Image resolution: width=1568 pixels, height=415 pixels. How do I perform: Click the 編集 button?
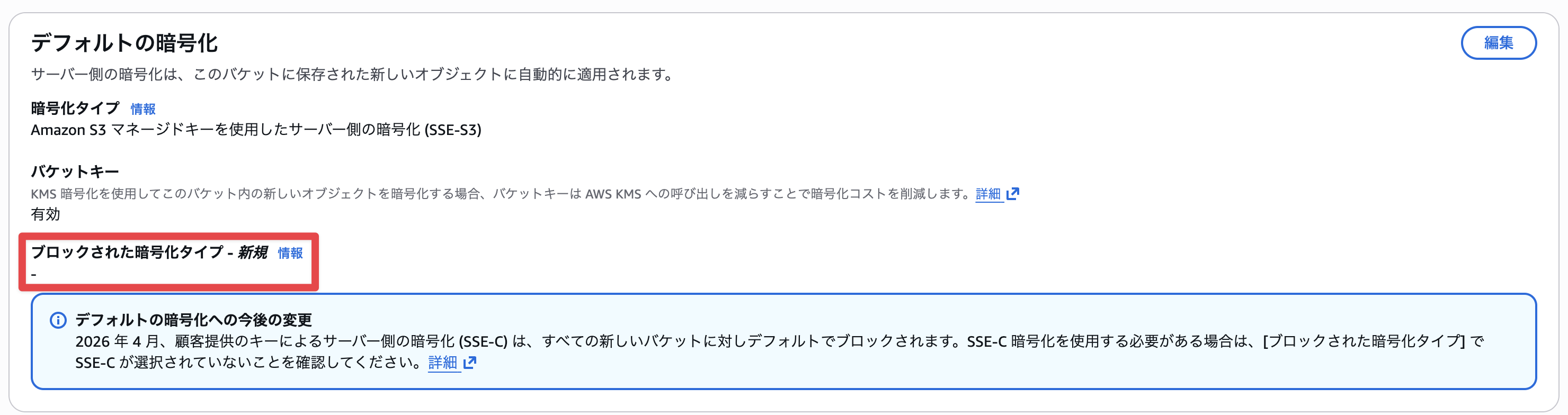[x=1498, y=42]
